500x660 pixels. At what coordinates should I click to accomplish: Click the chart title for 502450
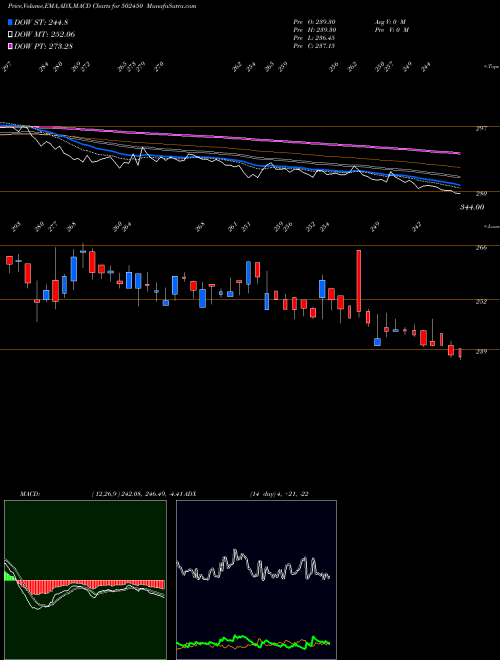click(102, 6)
